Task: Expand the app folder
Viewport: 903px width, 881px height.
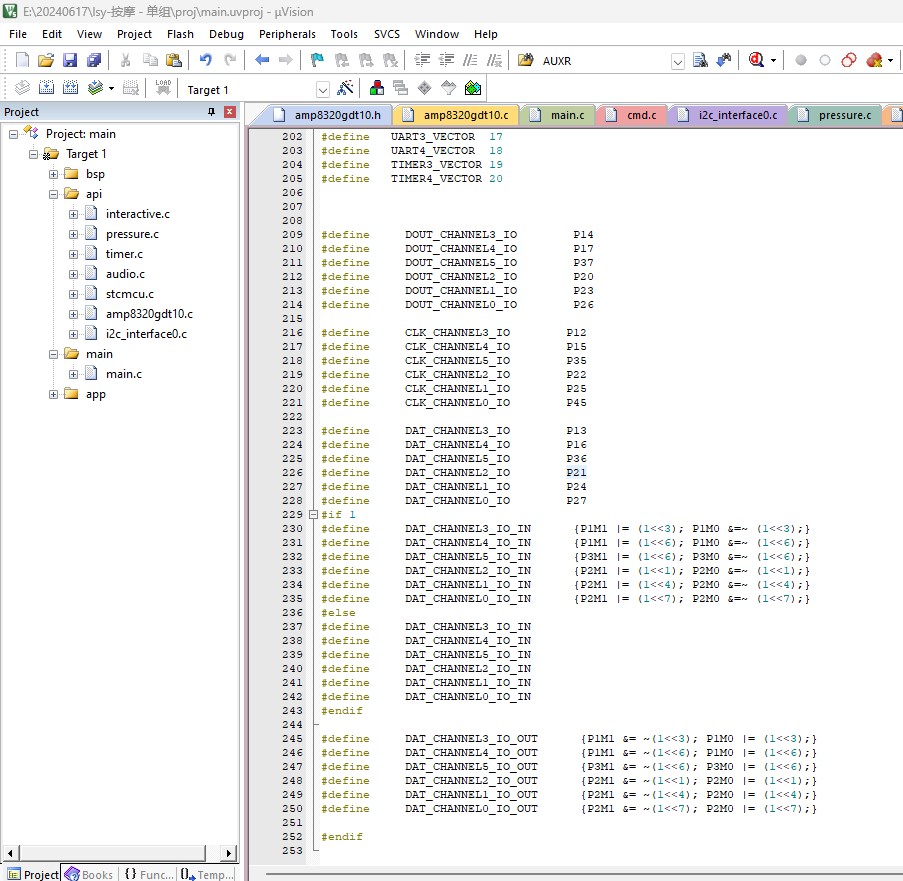Action: [x=54, y=394]
